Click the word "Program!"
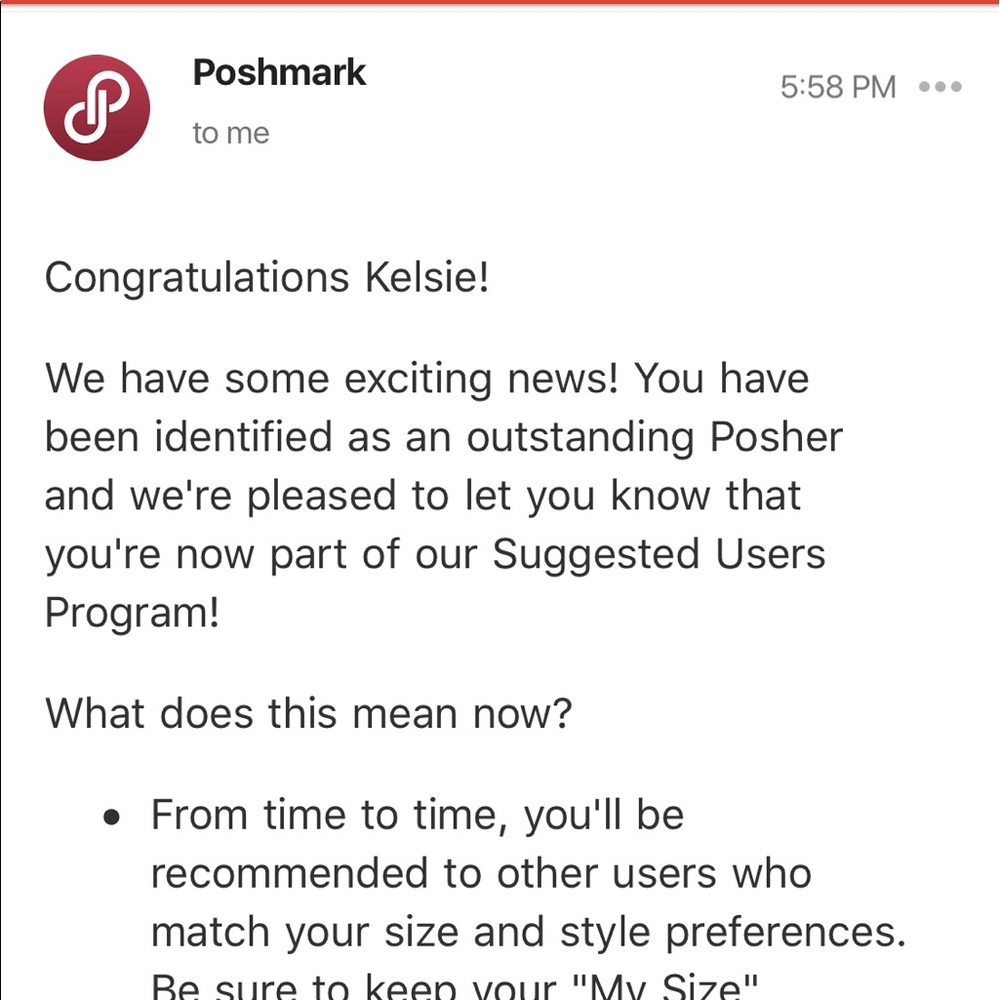The height and width of the screenshot is (1000, 1000). [132, 612]
